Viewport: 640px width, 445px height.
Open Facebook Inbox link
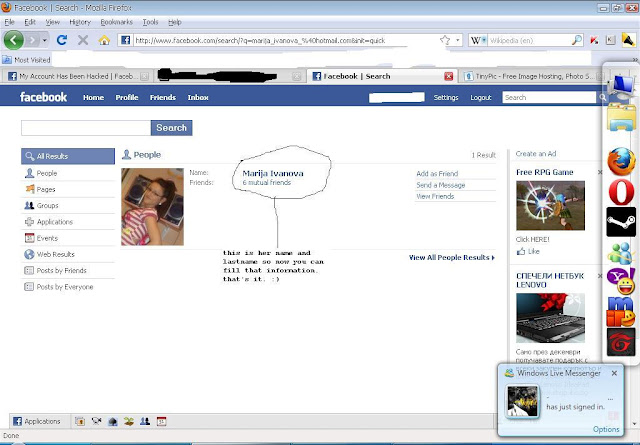click(x=198, y=97)
